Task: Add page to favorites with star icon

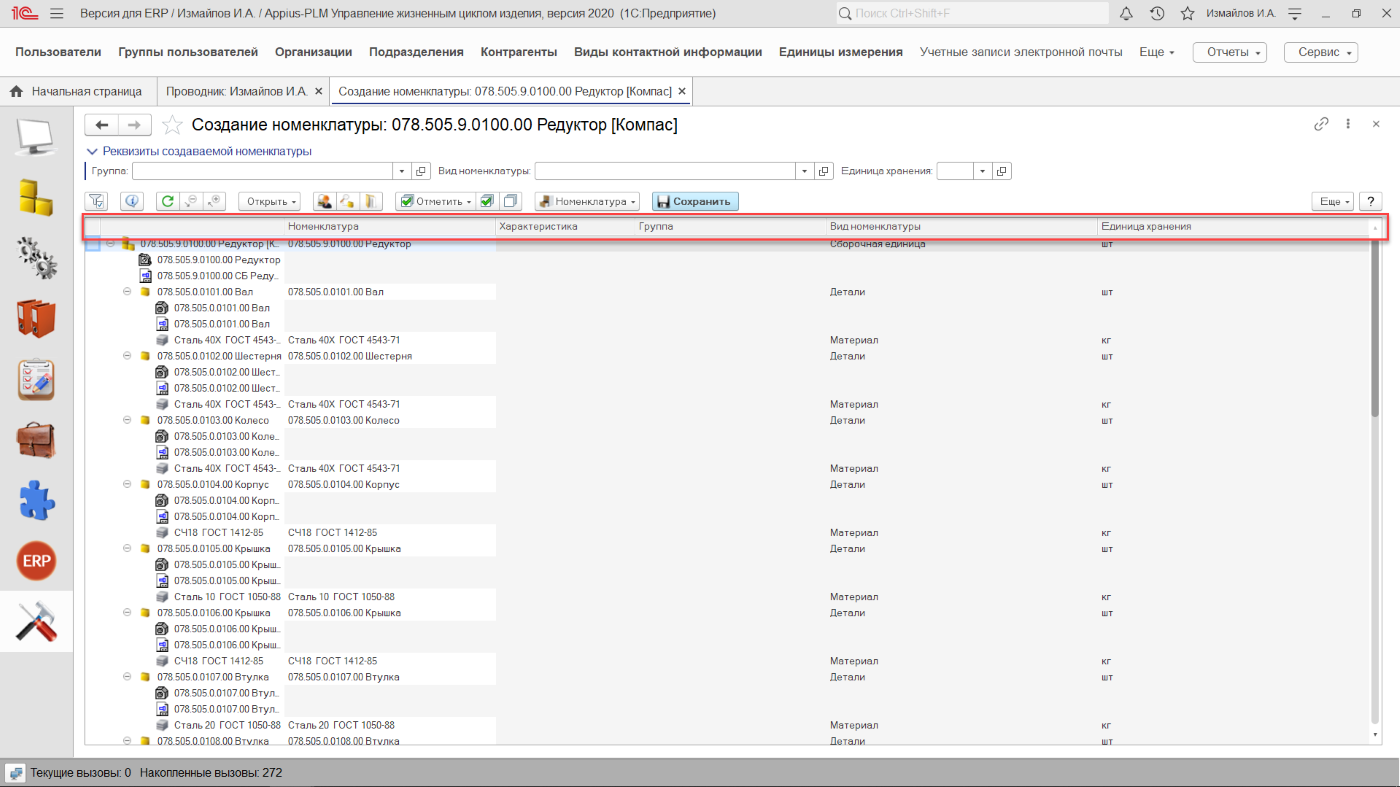Action: pos(172,125)
